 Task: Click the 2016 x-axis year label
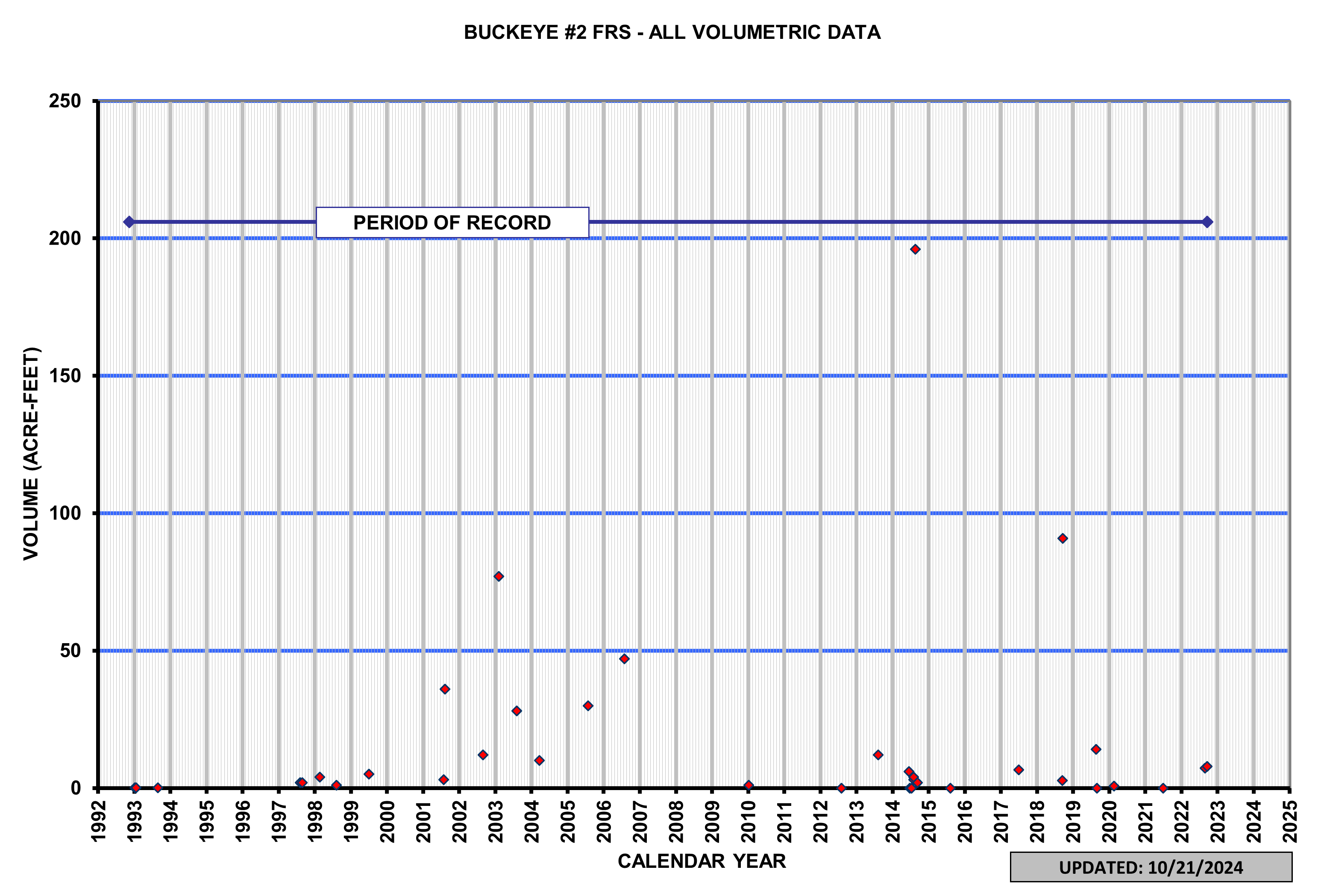click(x=965, y=822)
